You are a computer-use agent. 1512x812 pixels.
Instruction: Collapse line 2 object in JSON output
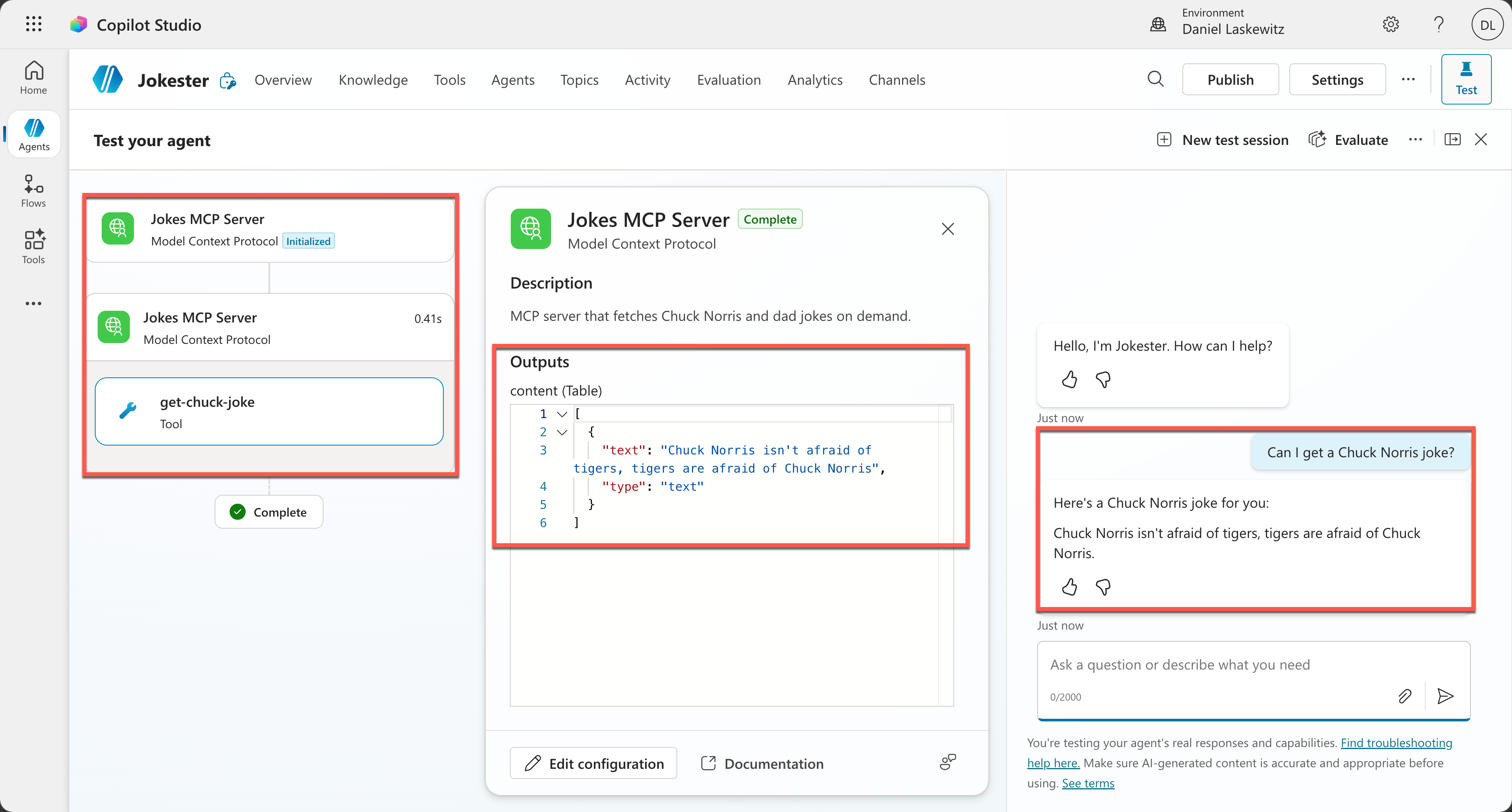tap(562, 432)
